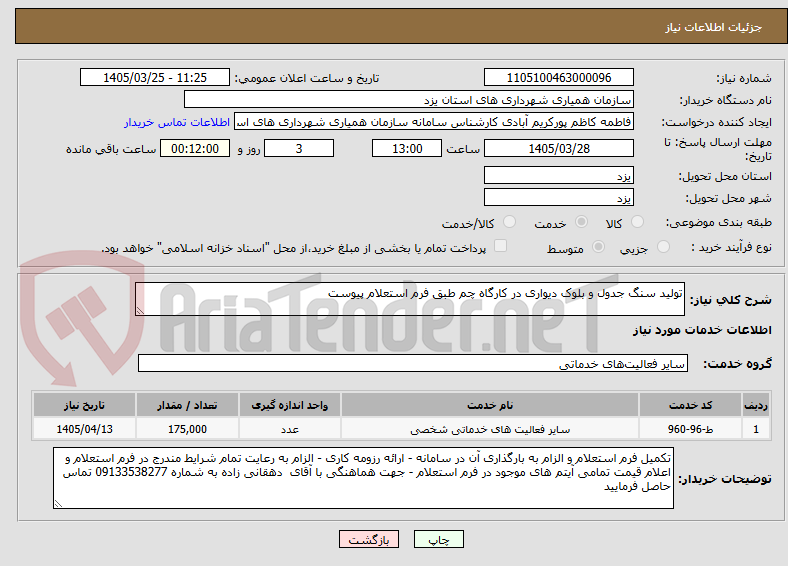
Task: Open the اطلاعات تماس خریدار link
Action: [177, 122]
